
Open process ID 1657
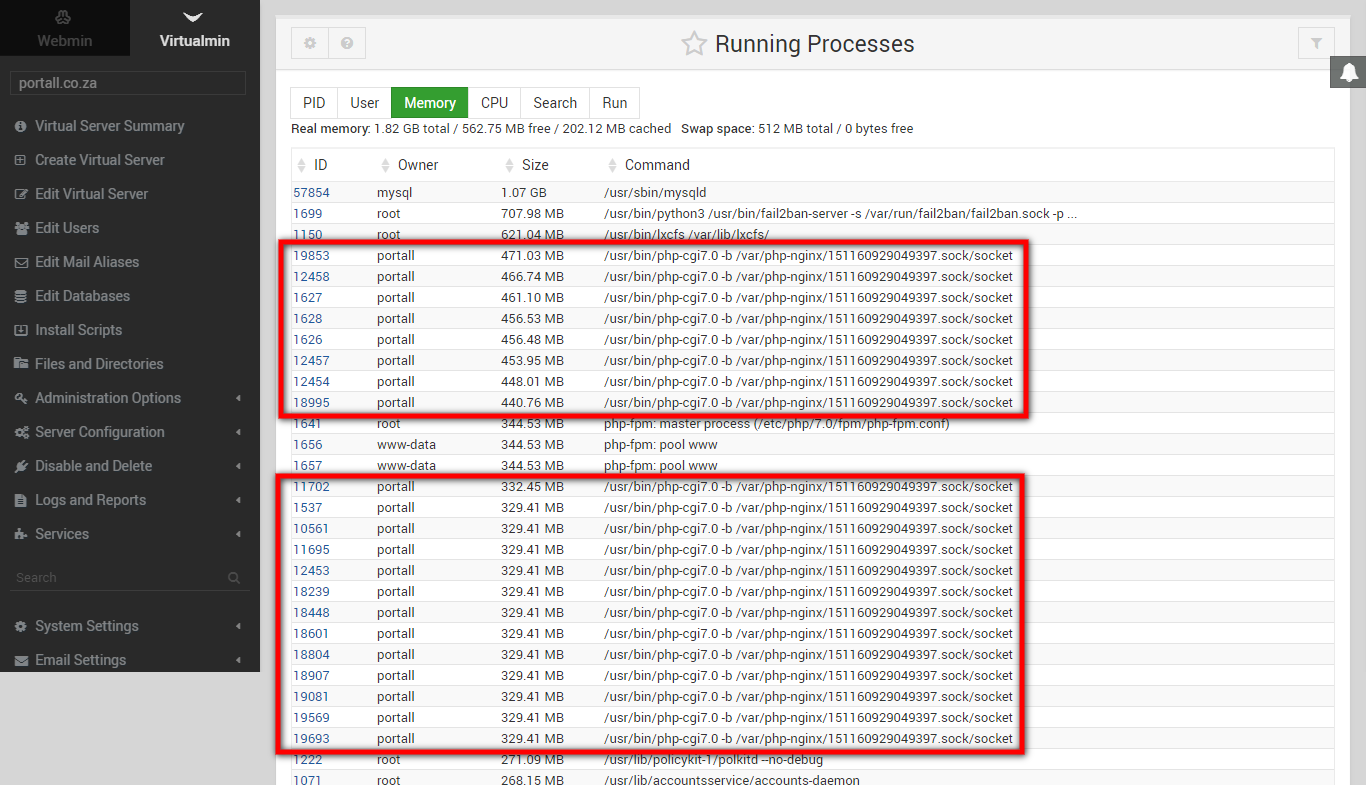pos(307,465)
